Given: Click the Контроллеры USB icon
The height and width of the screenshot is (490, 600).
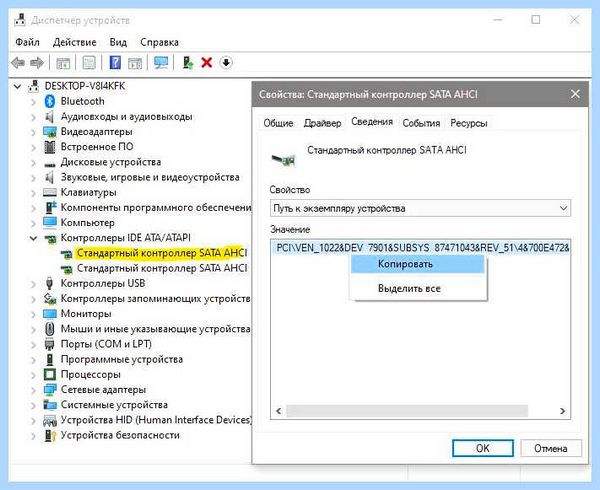Looking at the screenshot, I should click(x=49, y=283).
